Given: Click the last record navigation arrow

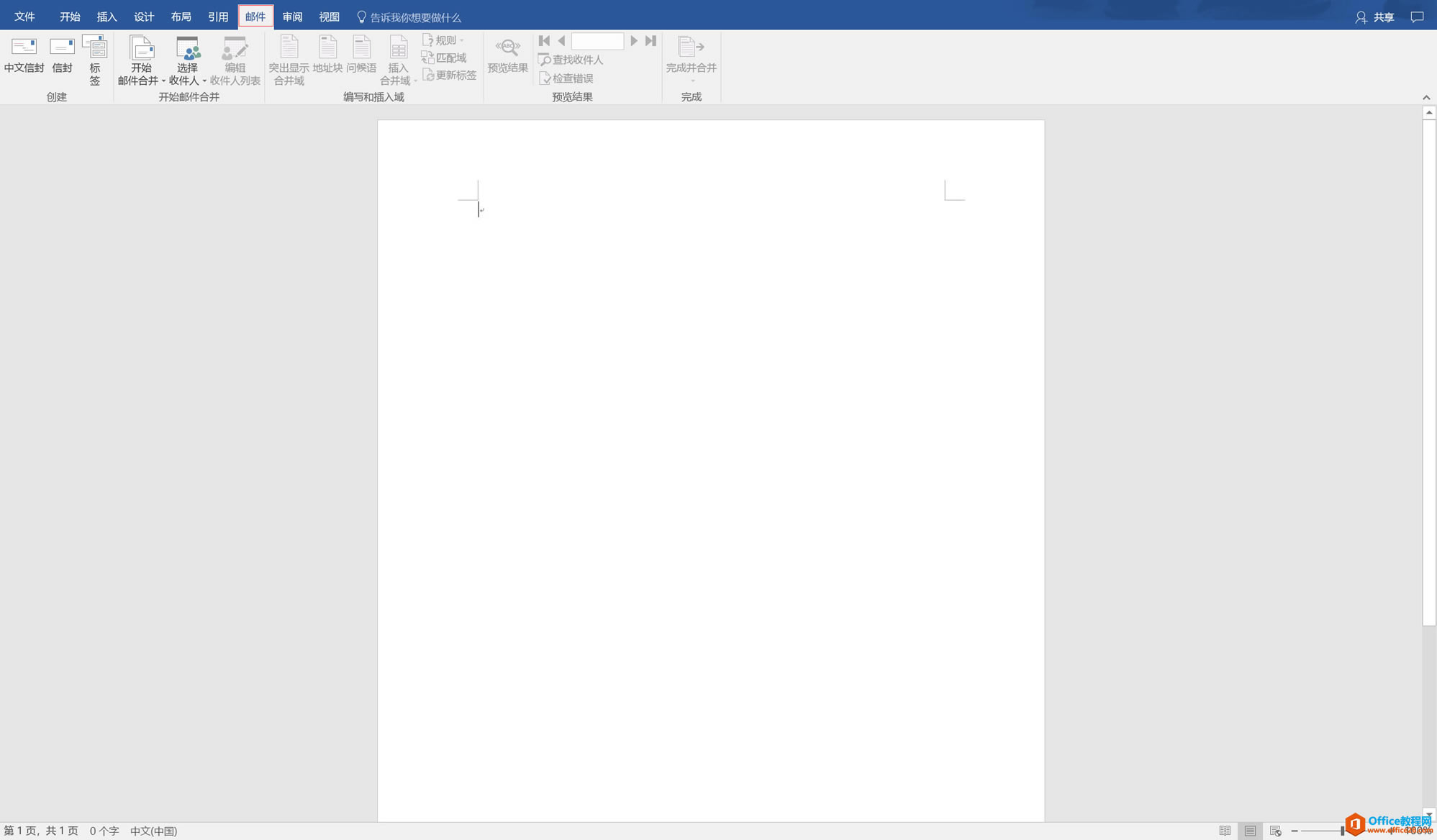Looking at the screenshot, I should point(650,40).
